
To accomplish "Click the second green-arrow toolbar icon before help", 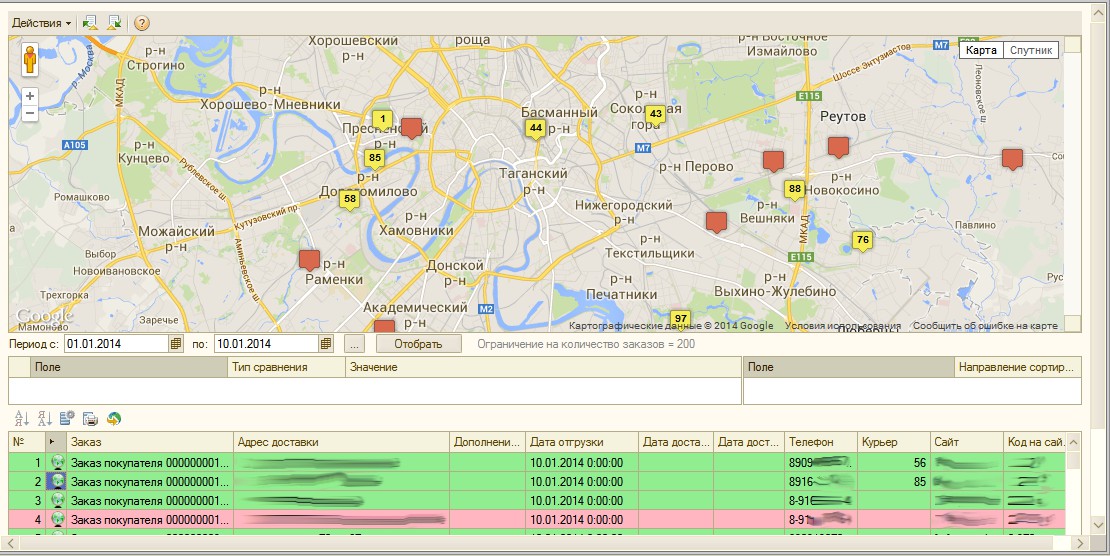I will pyautogui.click(x=114, y=23).
